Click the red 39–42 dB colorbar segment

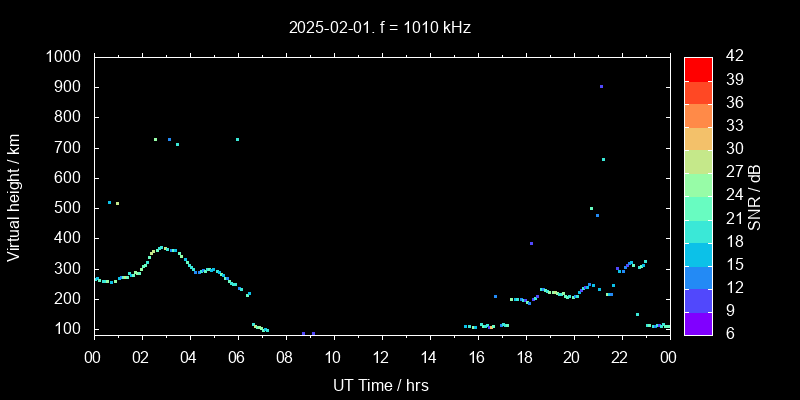(x=698, y=68)
